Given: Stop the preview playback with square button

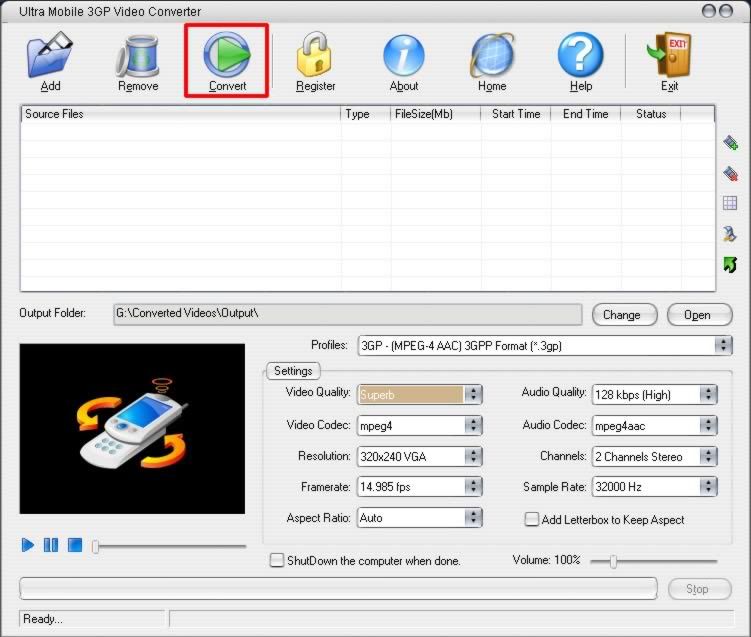Looking at the screenshot, I should tap(75, 545).
